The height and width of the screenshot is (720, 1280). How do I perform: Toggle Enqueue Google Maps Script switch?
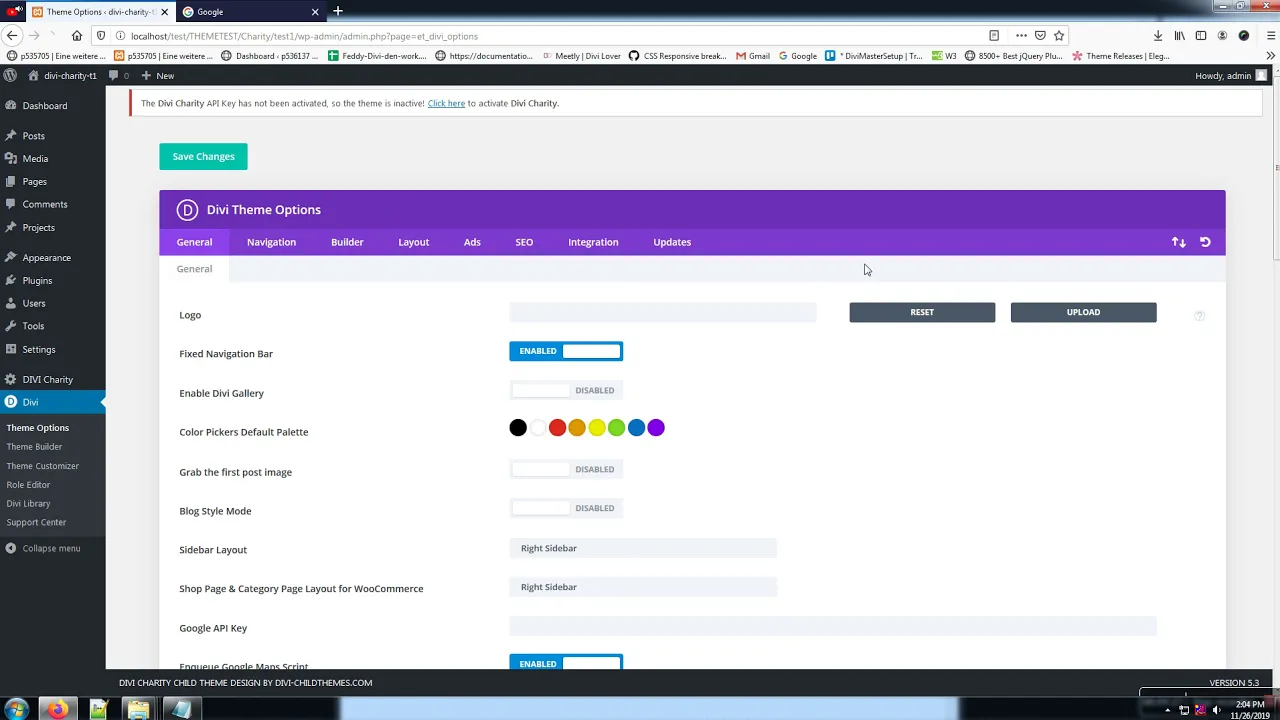pos(566,663)
